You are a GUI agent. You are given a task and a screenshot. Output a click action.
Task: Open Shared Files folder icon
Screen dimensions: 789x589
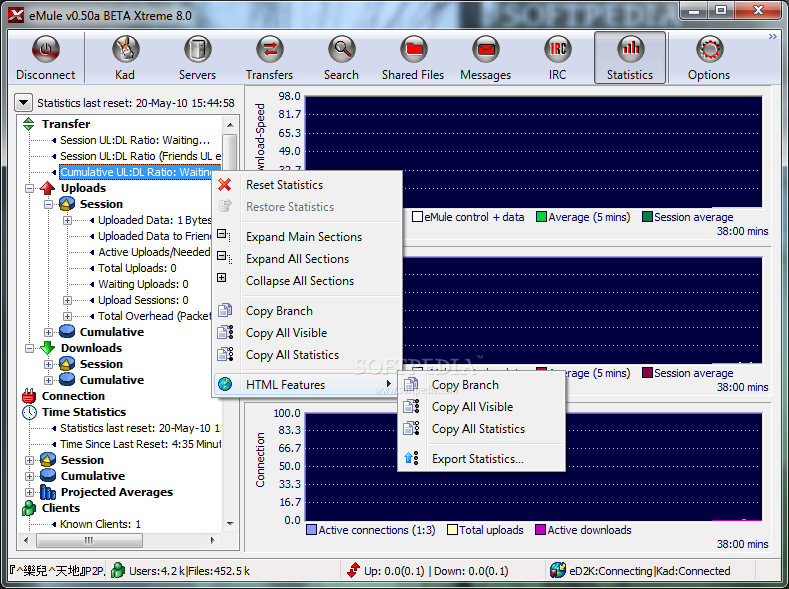(x=414, y=49)
